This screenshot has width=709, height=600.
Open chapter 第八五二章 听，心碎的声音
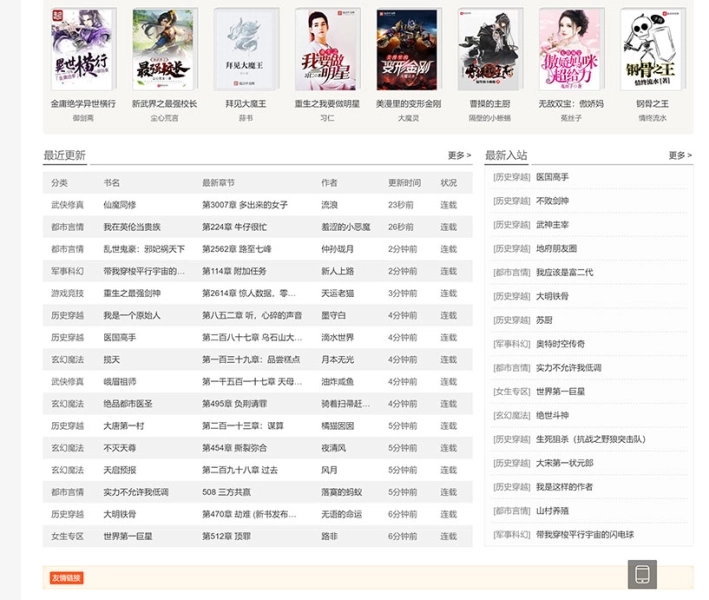tap(252, 316)
